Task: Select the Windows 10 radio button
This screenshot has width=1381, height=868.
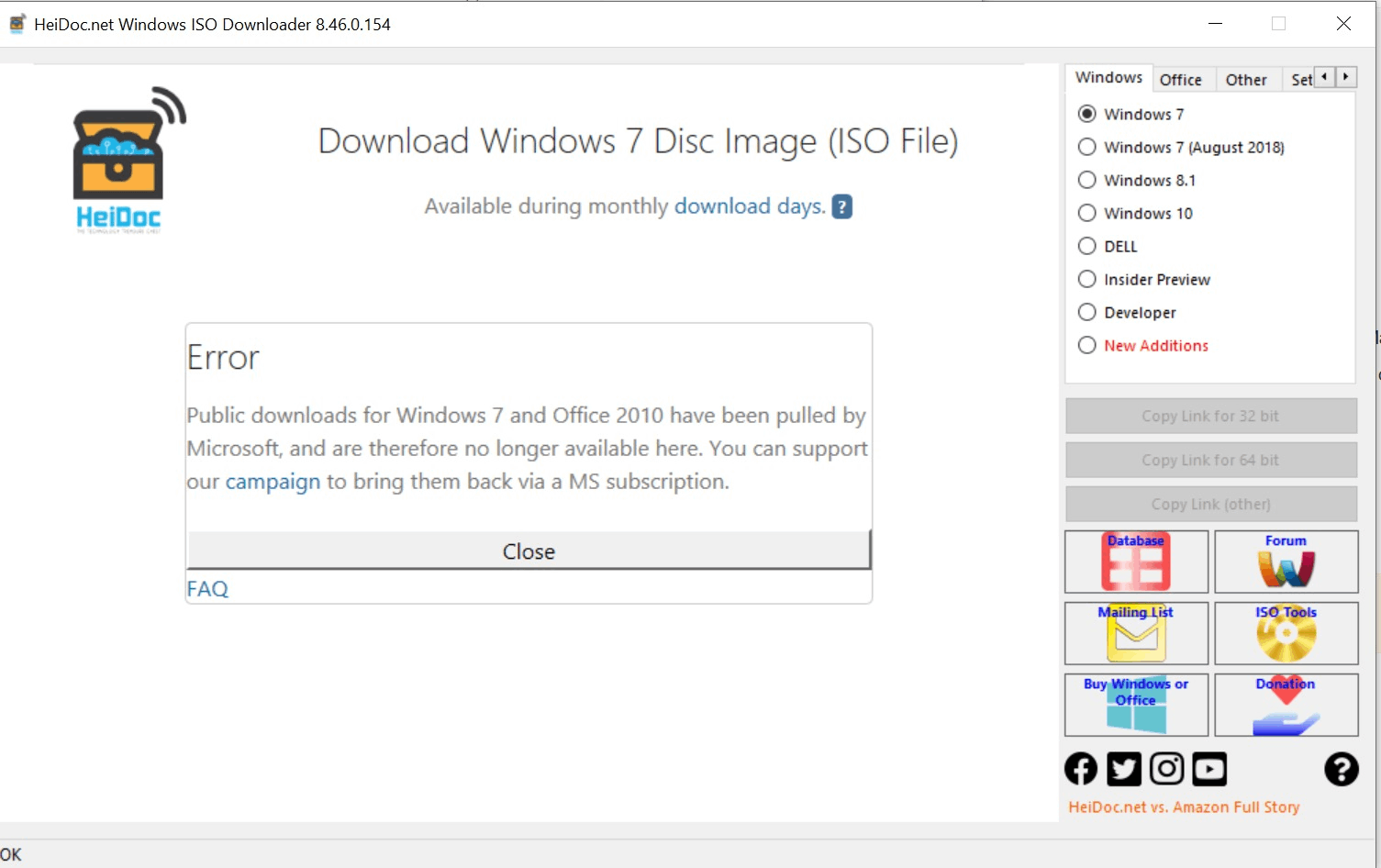Action: (1086, 213)
